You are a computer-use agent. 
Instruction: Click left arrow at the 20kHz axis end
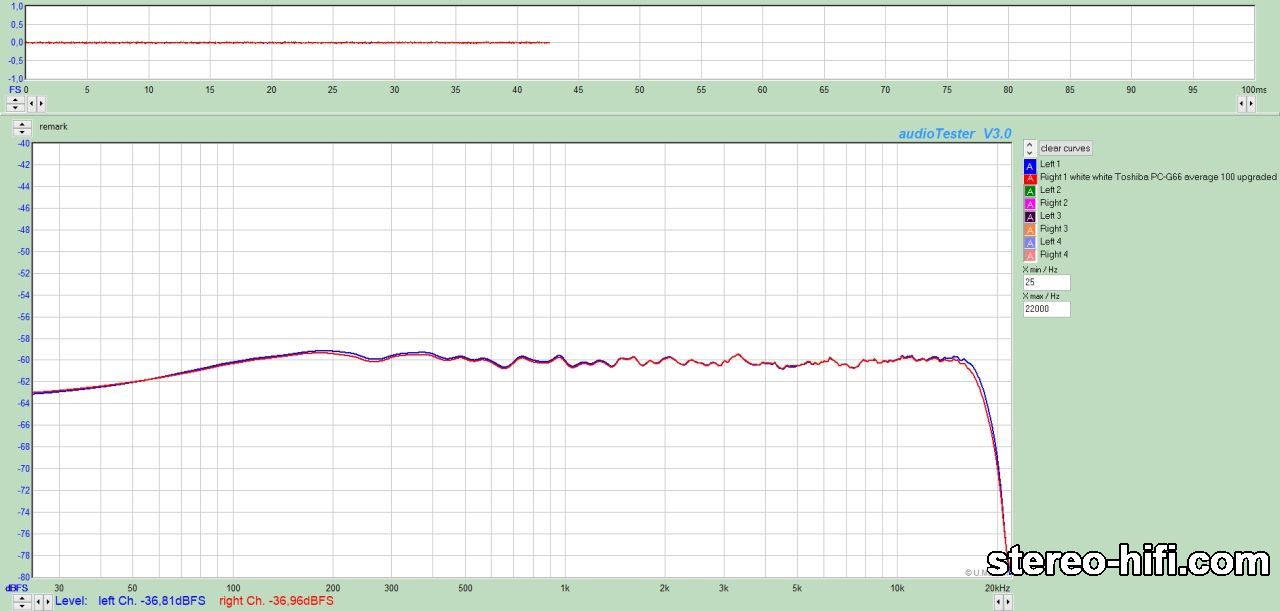pos(998,602)
